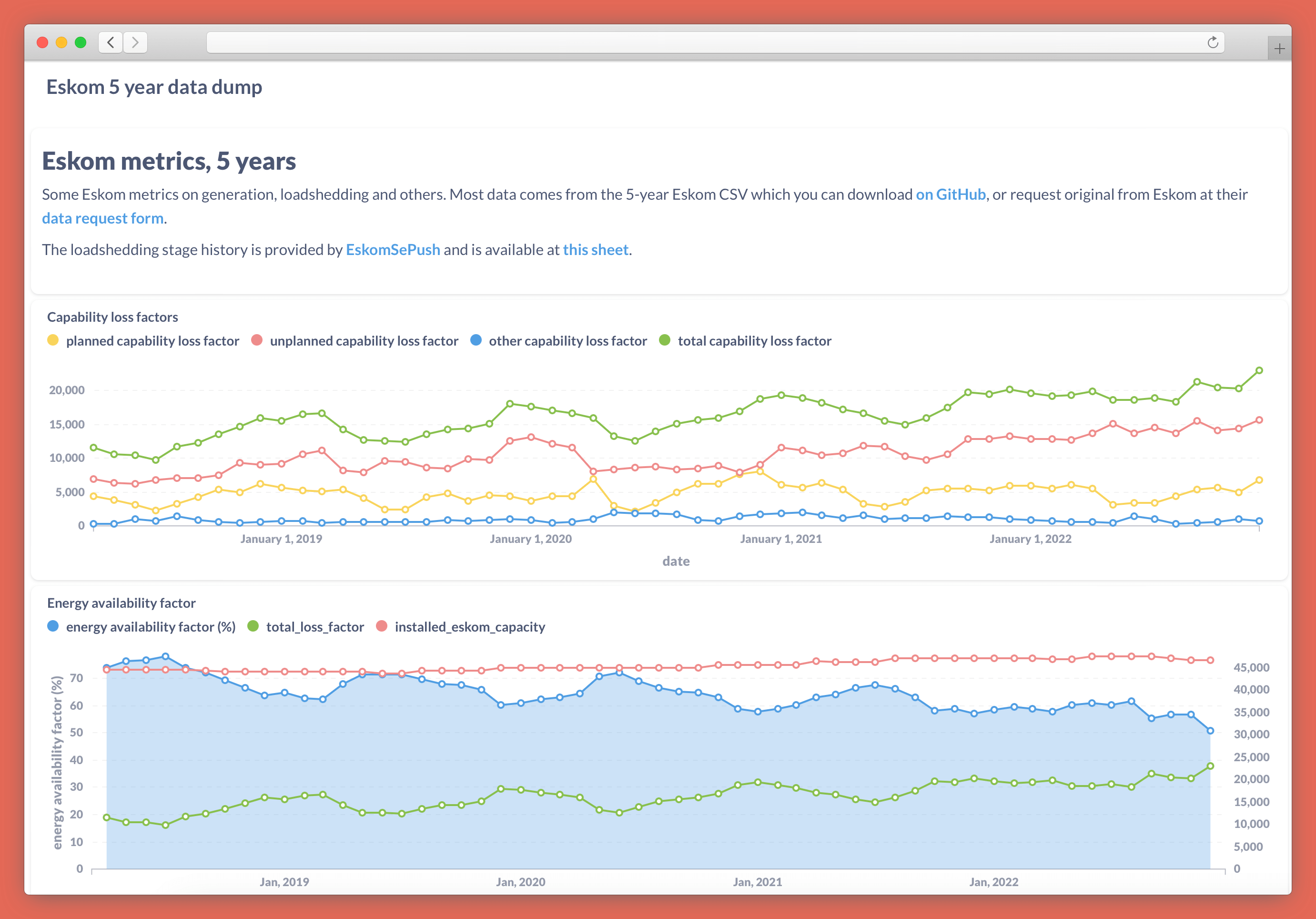Screen dimensions: 1316x919
Task: Toggle total_loss_factor legend item
Action: pos(305,627)
